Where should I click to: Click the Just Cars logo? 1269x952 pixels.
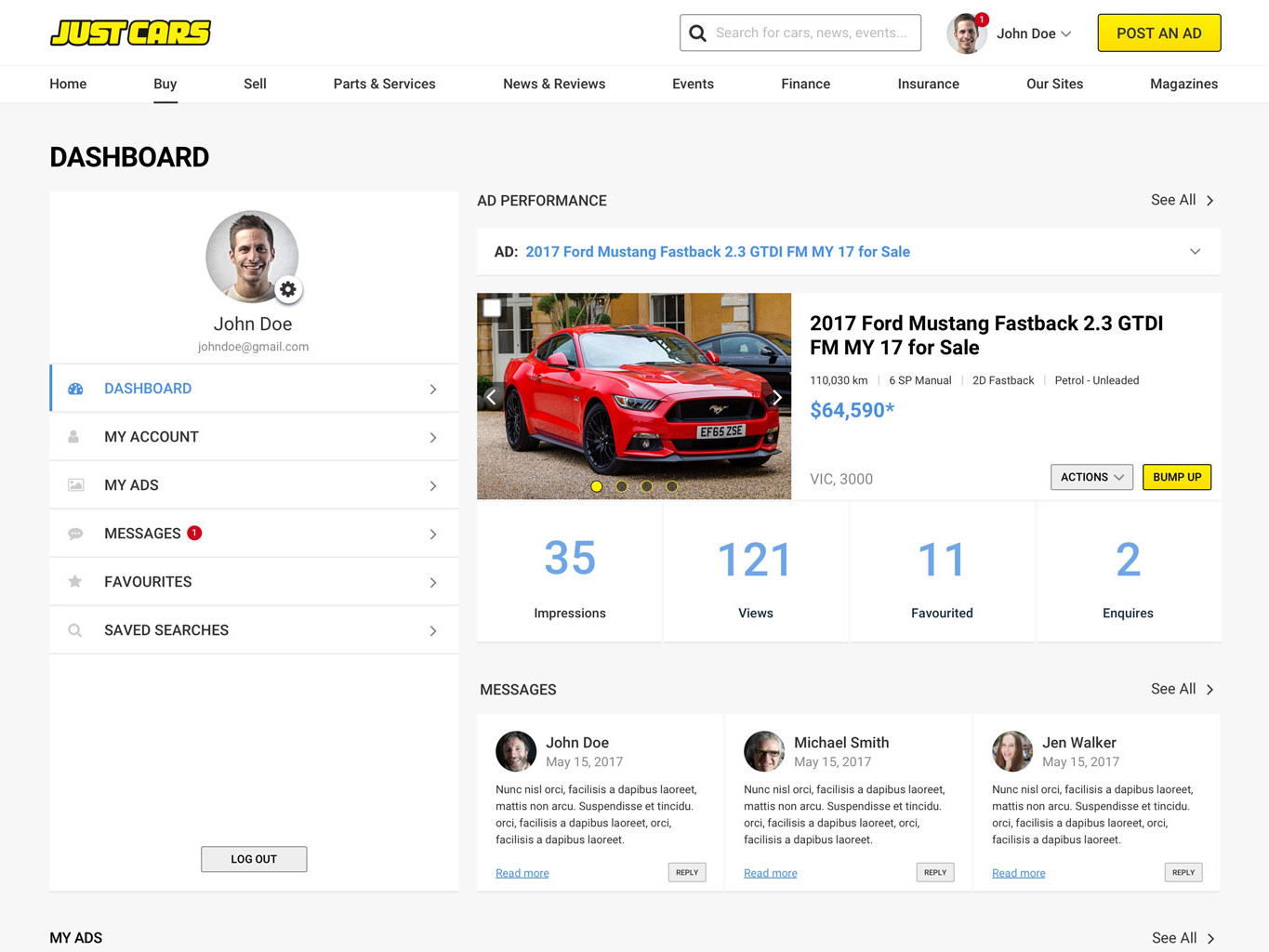(130, 33)
